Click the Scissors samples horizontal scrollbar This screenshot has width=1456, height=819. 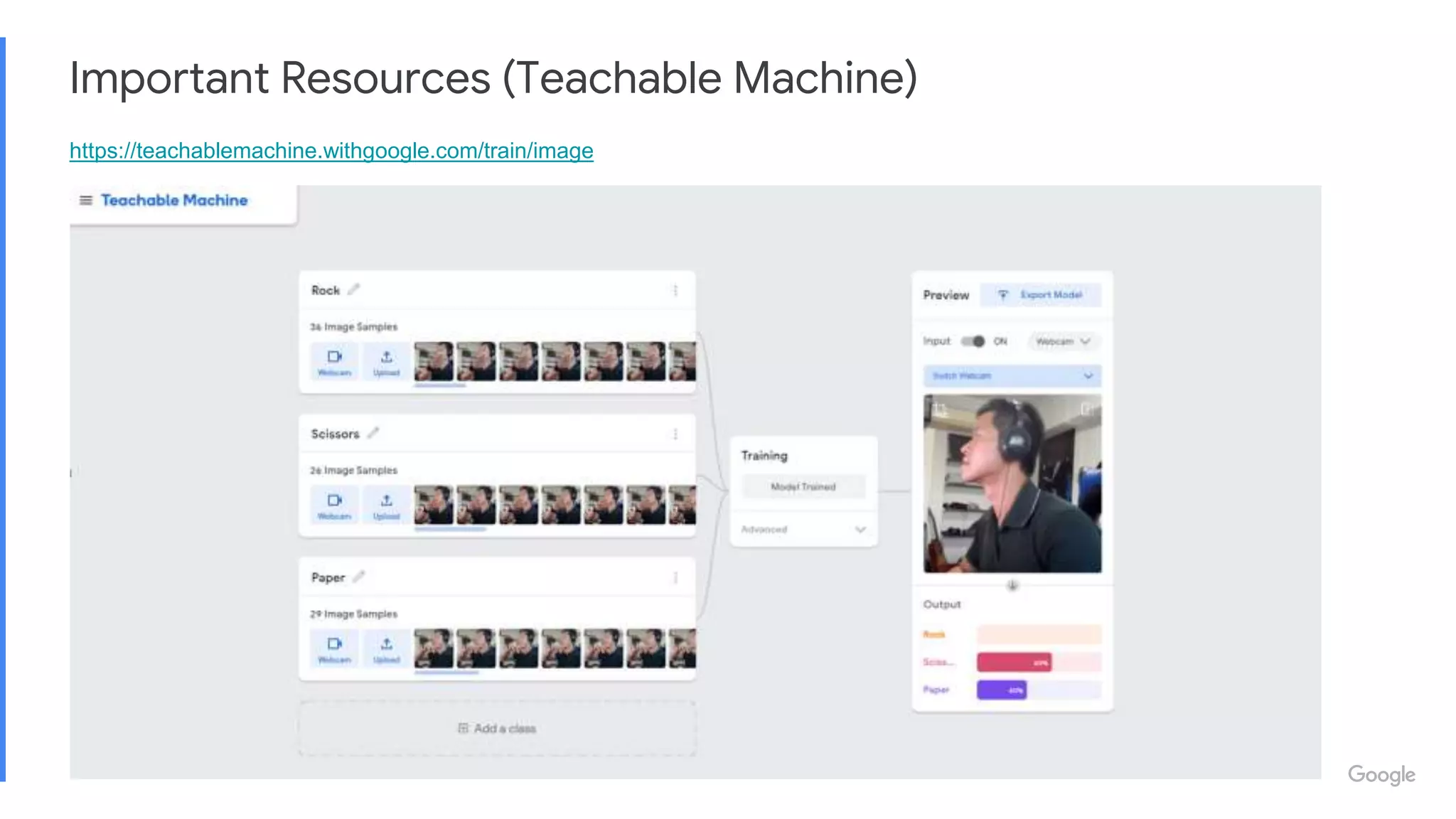[450, 530]
